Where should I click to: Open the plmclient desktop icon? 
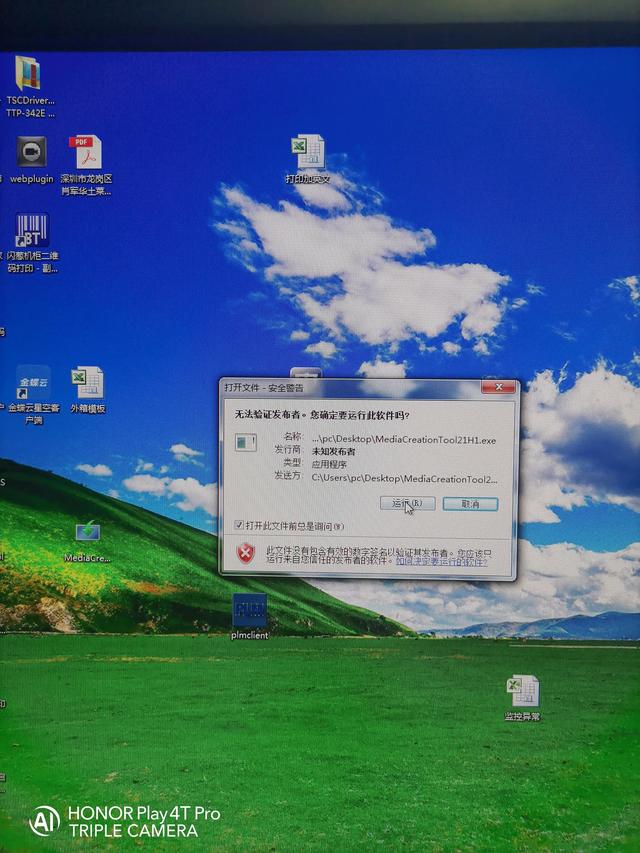pyautogui.click(x=249, y=611)
